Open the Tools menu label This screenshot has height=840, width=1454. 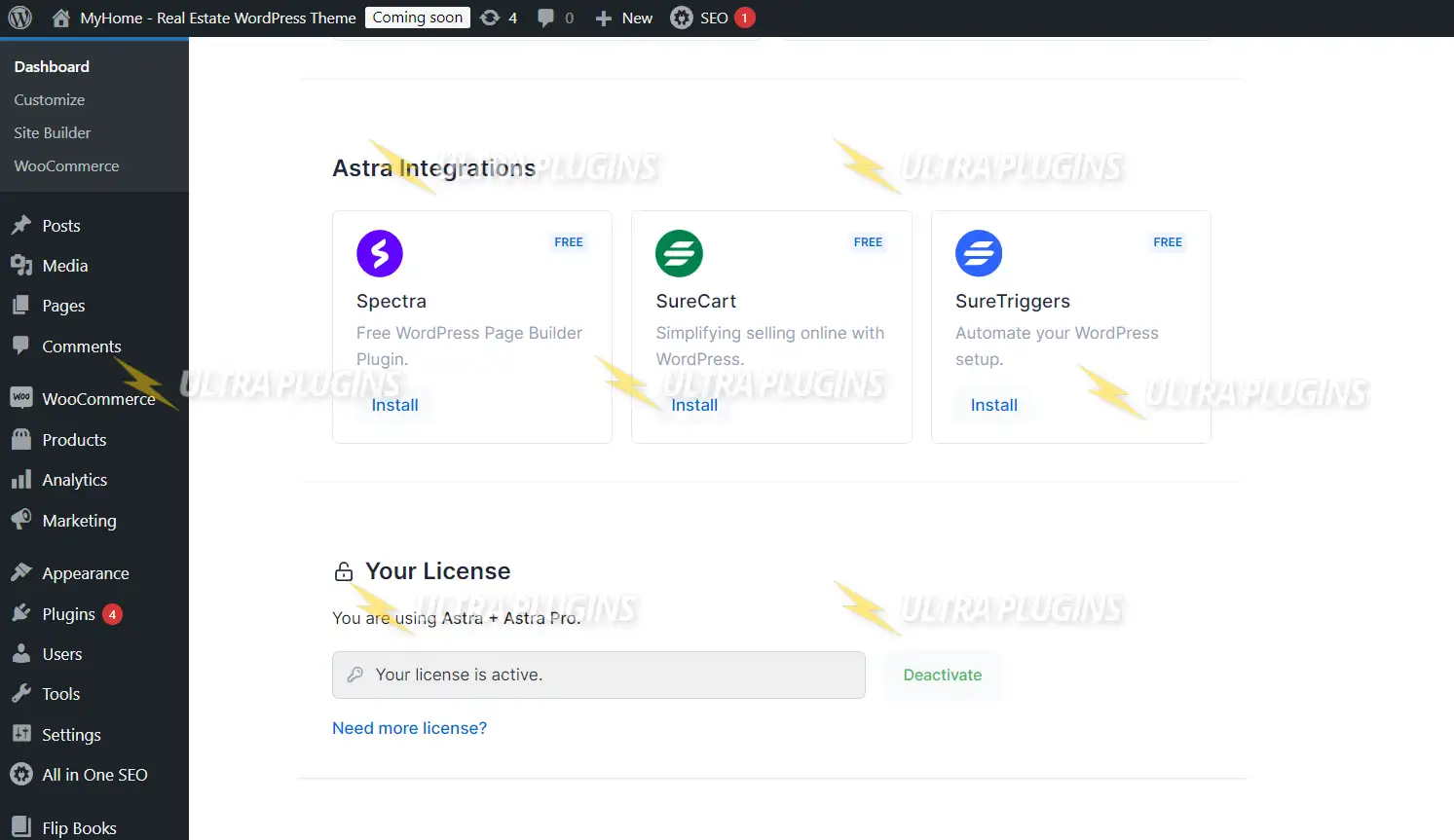click(60, 694)
